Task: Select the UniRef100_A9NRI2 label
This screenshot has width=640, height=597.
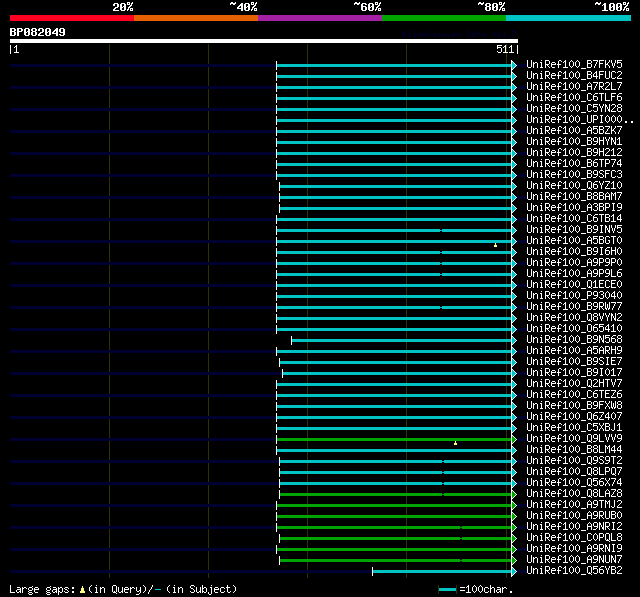Action: 574,527
